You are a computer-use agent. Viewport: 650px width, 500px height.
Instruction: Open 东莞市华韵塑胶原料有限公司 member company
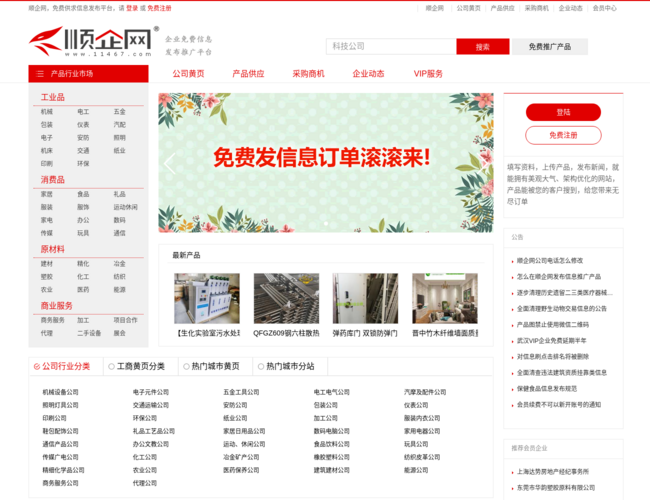point(556,488)
